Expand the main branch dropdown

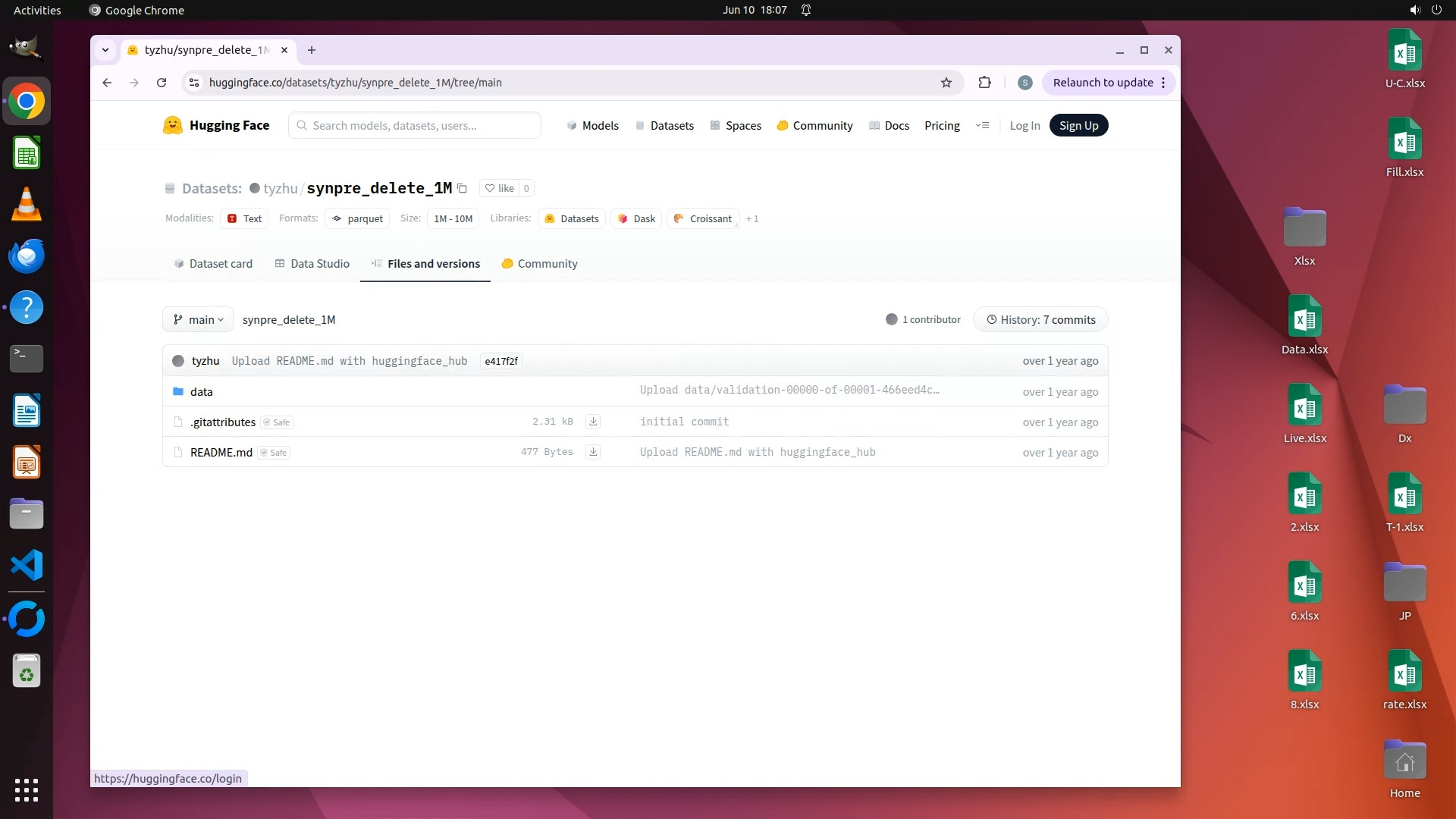coord(198,320)
